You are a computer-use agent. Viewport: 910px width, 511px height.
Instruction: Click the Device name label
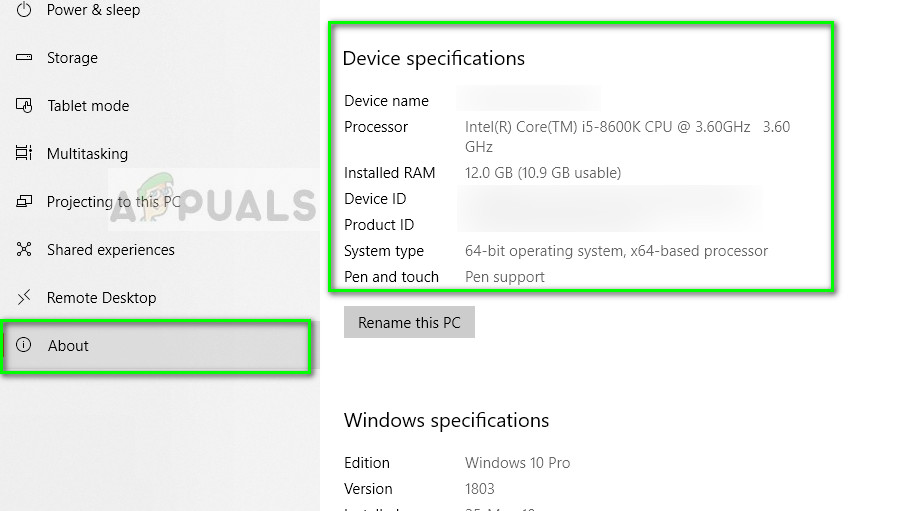point(386,101)
